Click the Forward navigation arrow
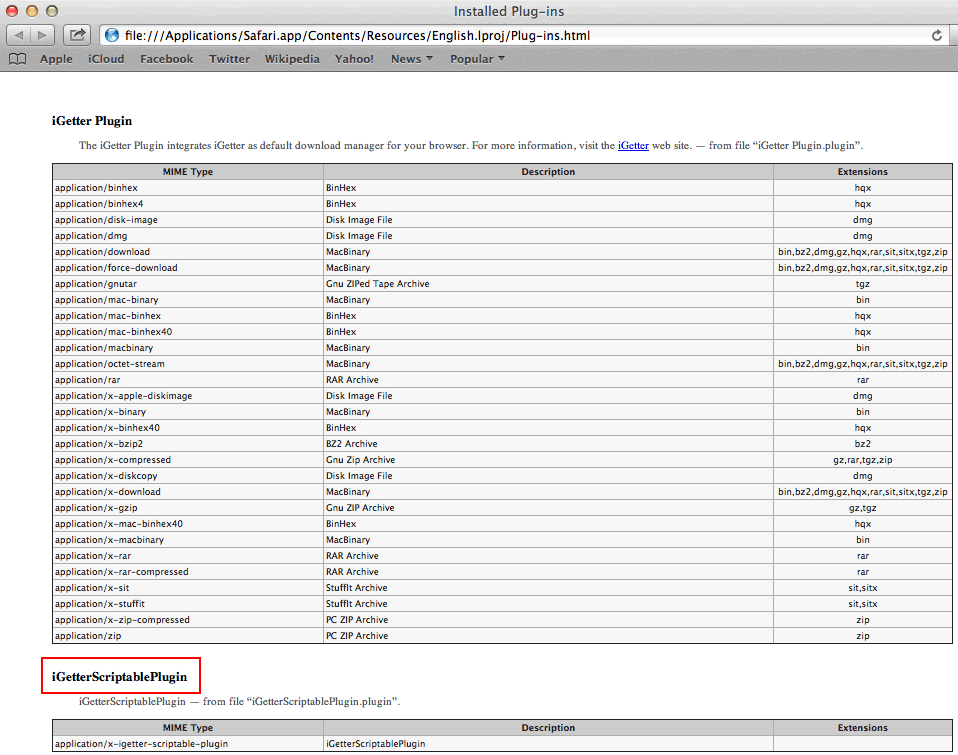958x755 pixels. pos(44,35)
